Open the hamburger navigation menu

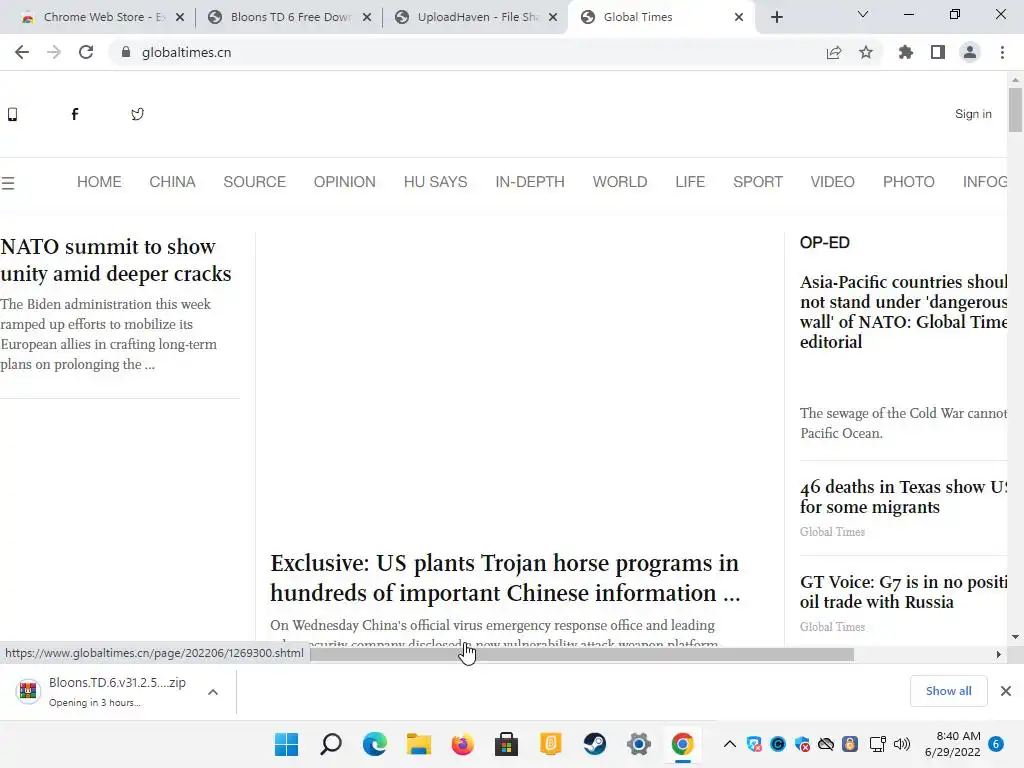[8, 183]
